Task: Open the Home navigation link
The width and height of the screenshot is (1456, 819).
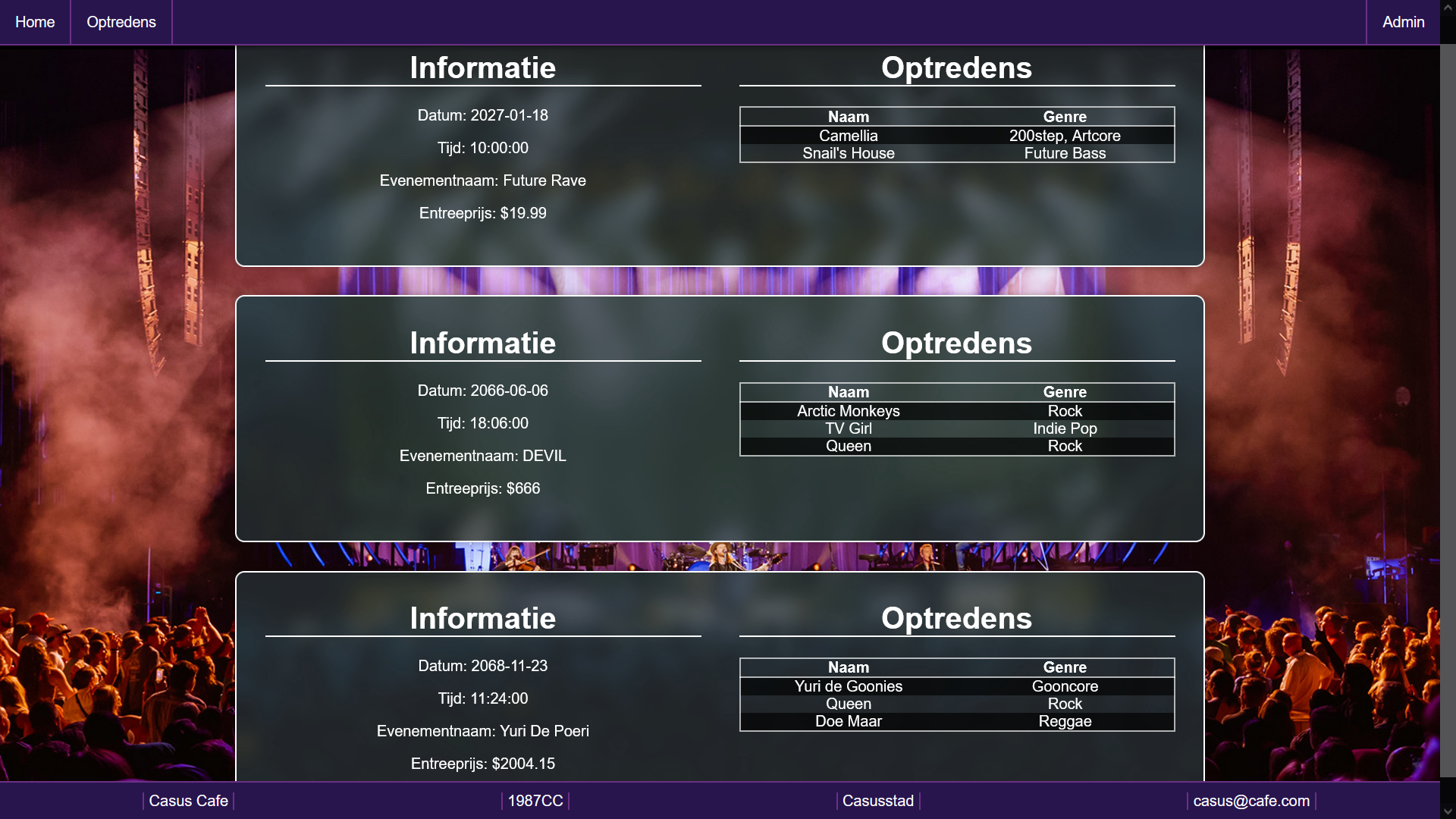Action: [x=35, y=22]
